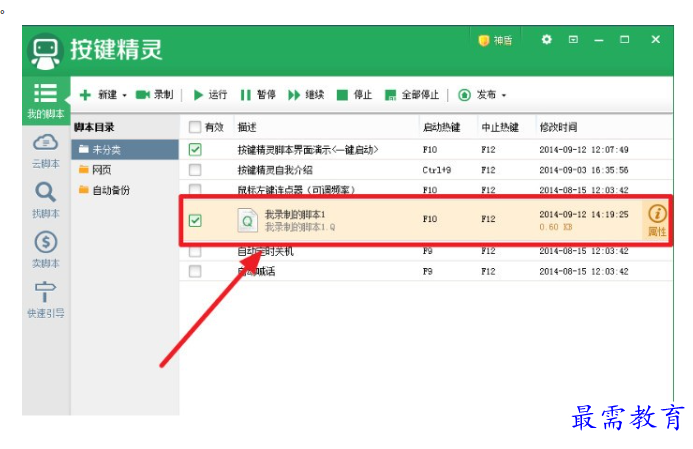Click the 0.60 KB file size text
This screenshot has height=449, width=693.
coord(556,227)
